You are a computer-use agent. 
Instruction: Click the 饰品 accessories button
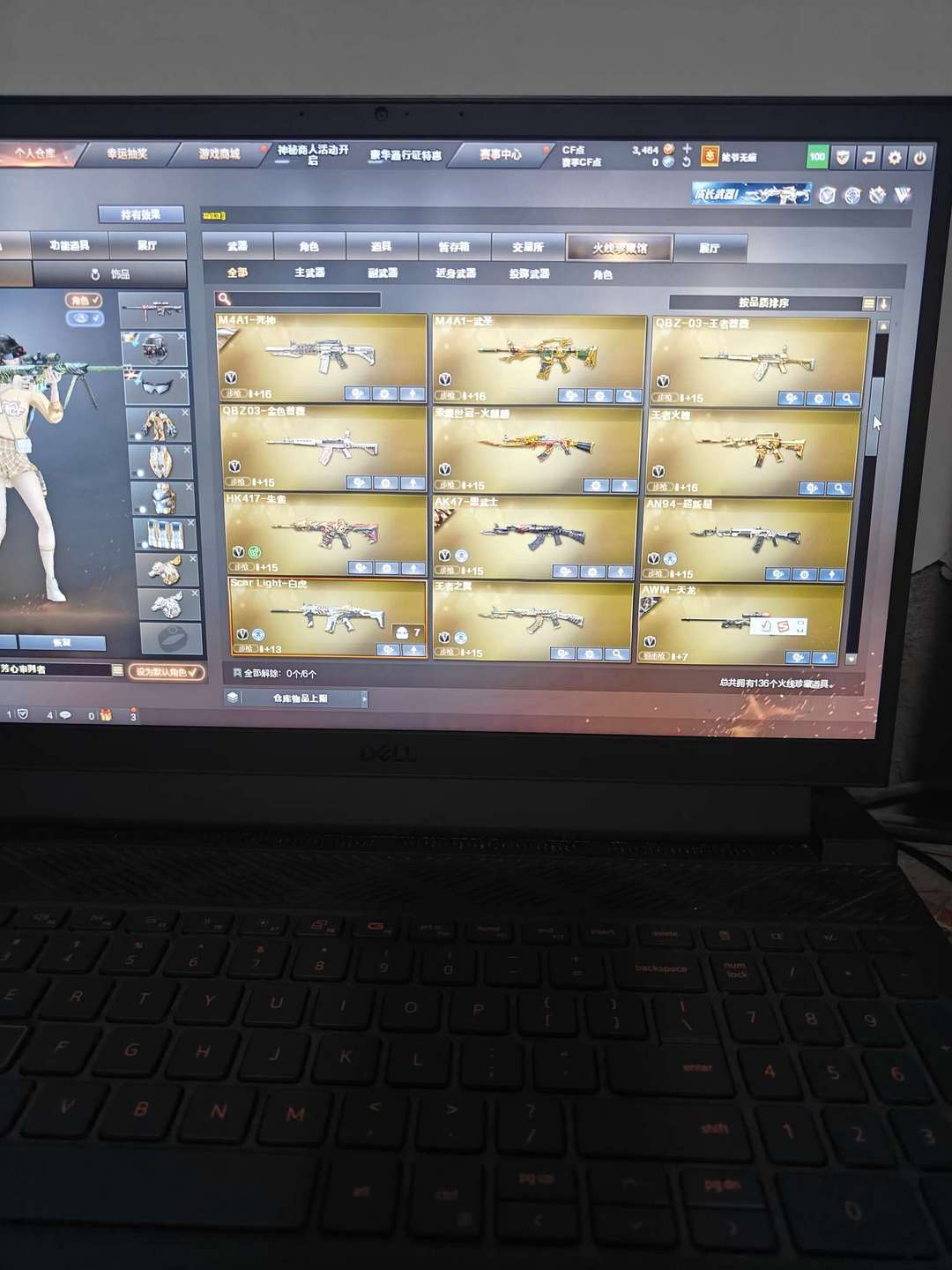[x=110, y=274]
